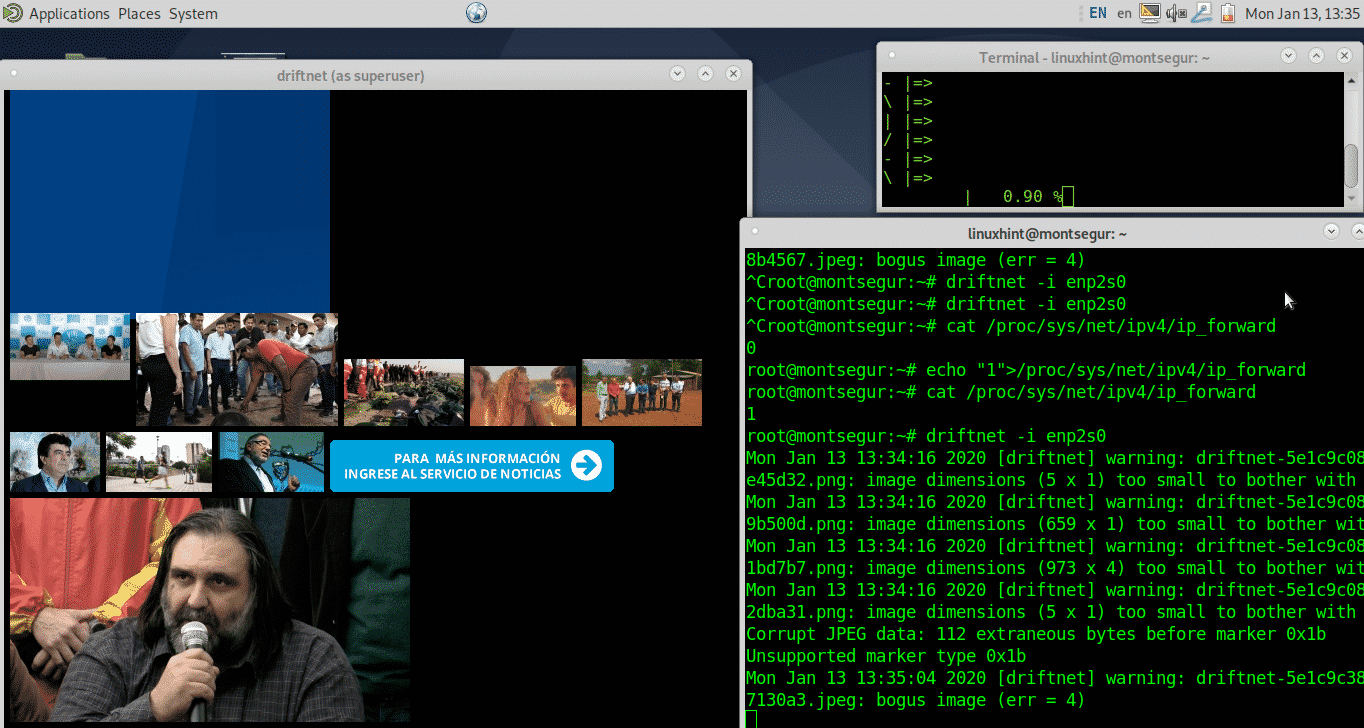Open the display monitor tray icon
Screen dimensions: 1364x728
[x=1150, y=13]
